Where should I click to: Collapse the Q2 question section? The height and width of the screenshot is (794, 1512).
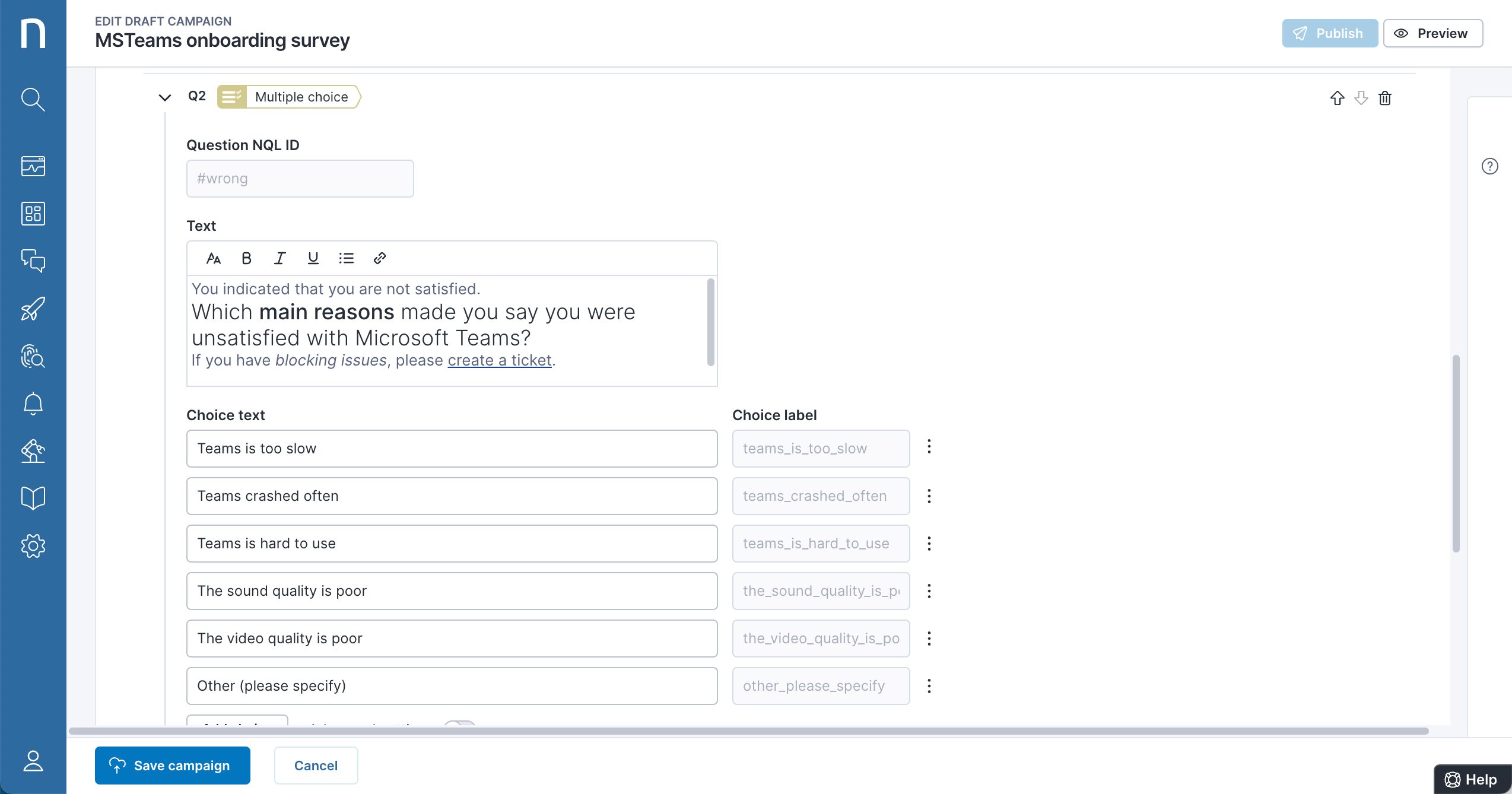click(x=165, y=97)
